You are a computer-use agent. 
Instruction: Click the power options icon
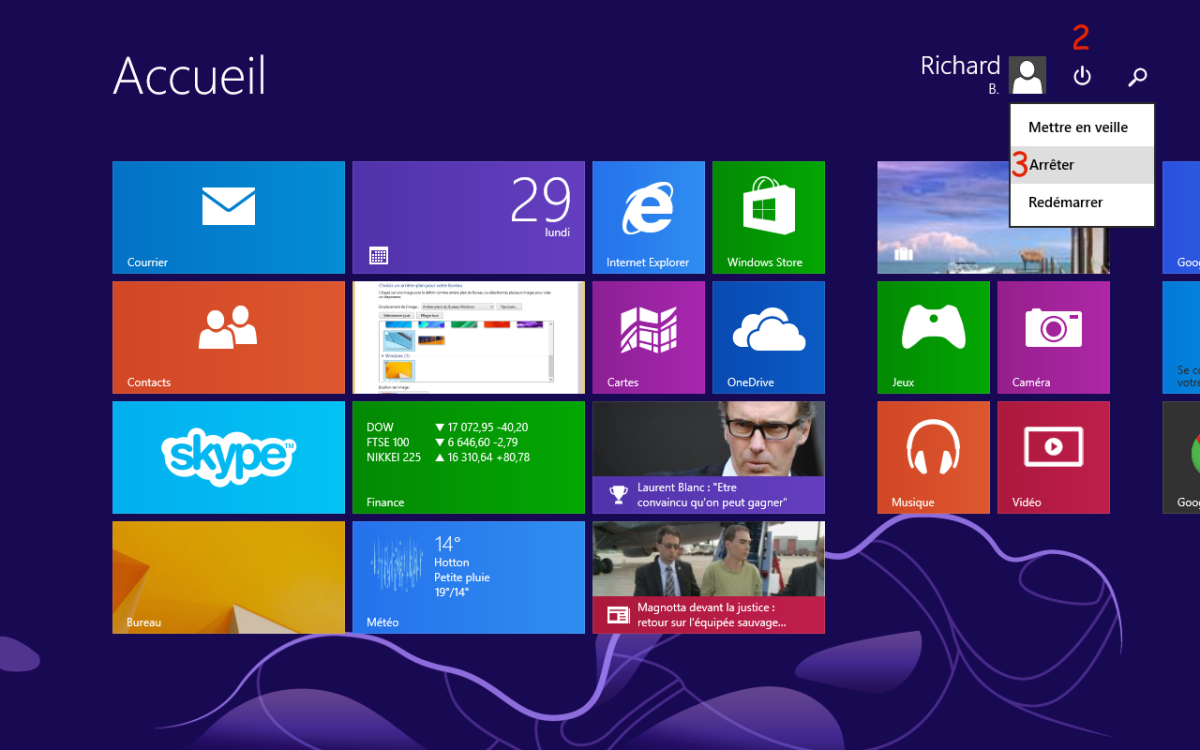click(1082, 76)
